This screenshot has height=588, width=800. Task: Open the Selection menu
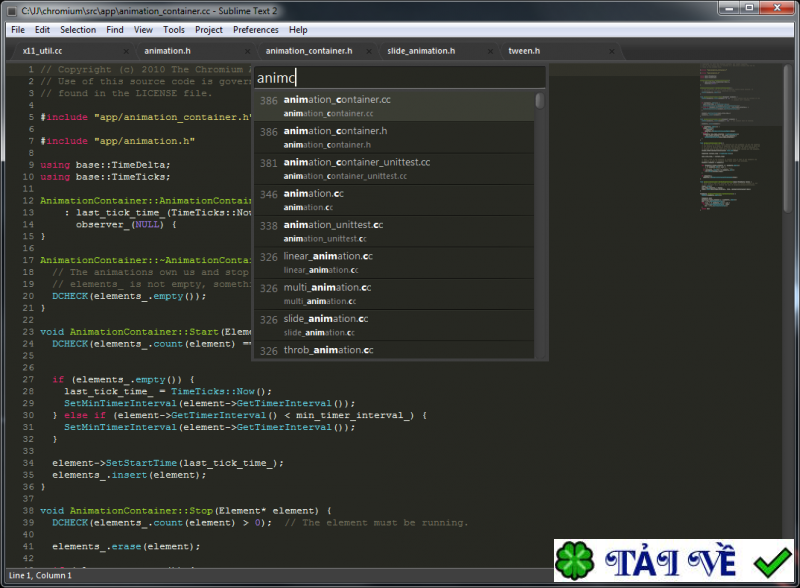point(78,30)
